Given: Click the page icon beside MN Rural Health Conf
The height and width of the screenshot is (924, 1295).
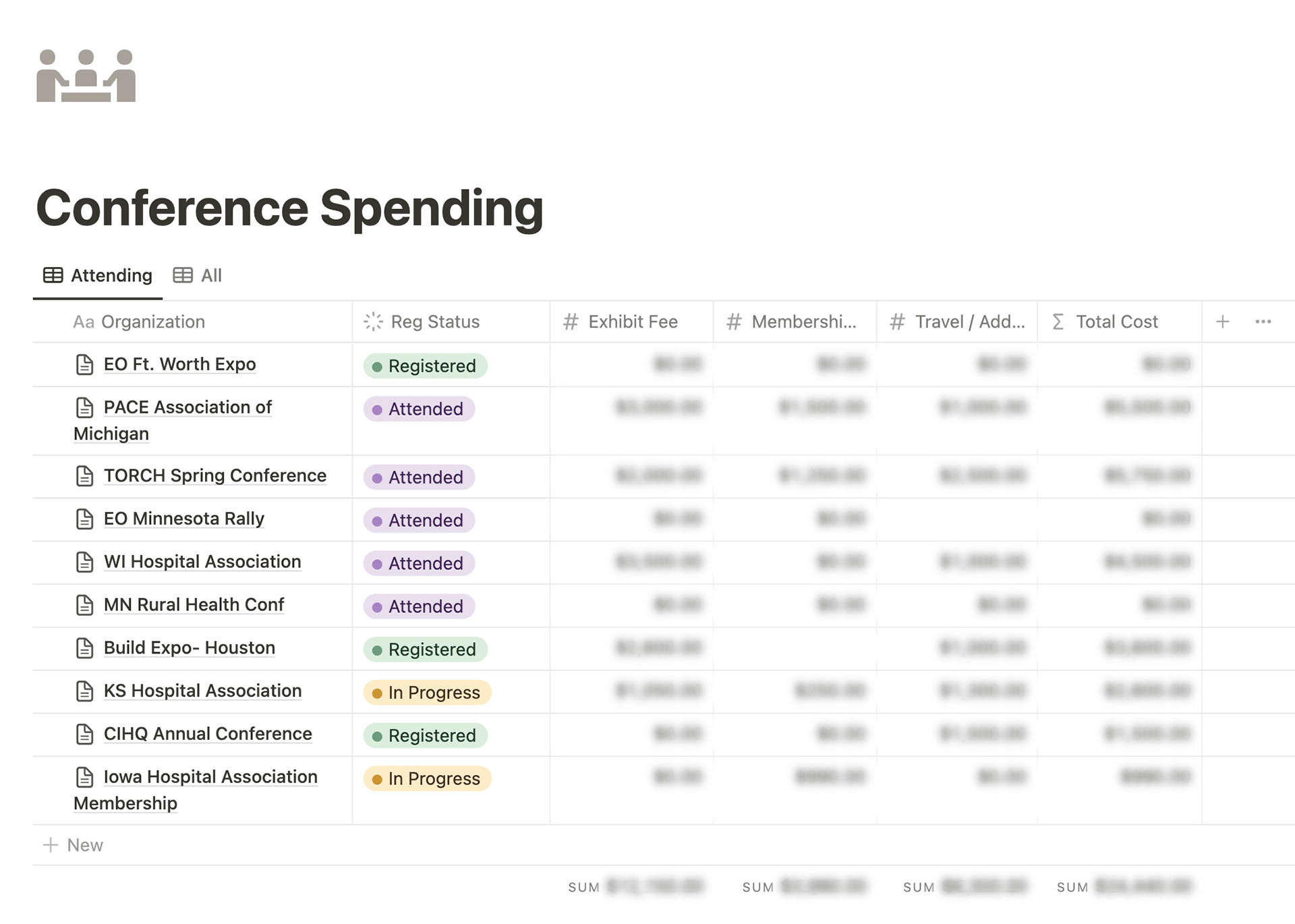Looking at the screenshot, I should point(84,605).
